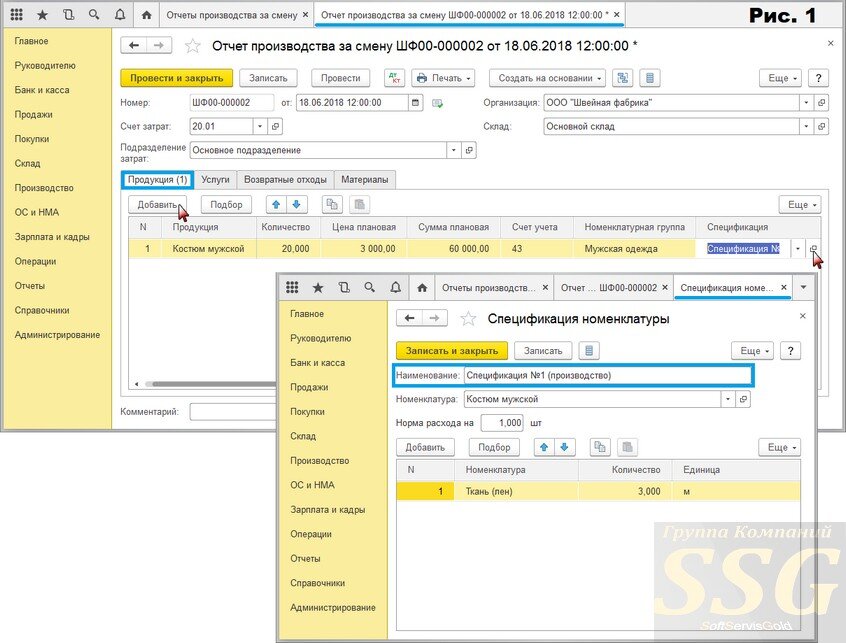This screenshot has width=846, height=643.
Task: Switch to Возвратные отходы tab
Action: [x=285, y=180]
